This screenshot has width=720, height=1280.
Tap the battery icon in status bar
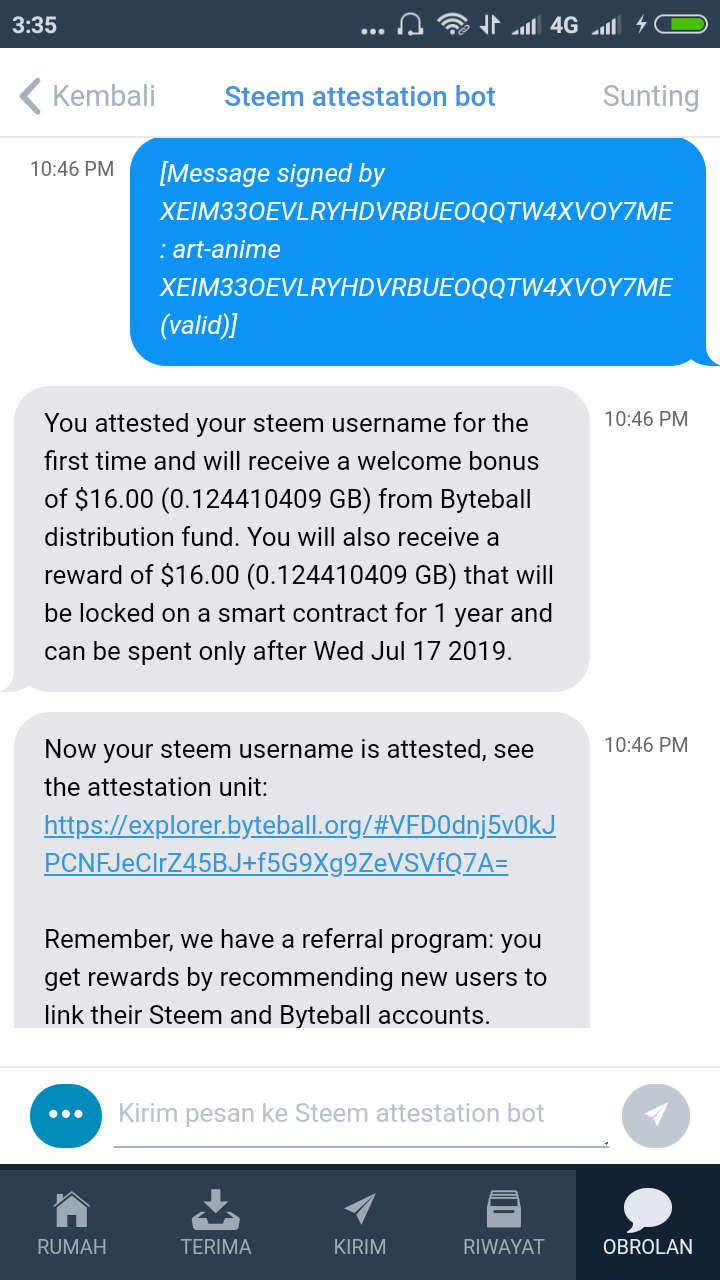681,25
